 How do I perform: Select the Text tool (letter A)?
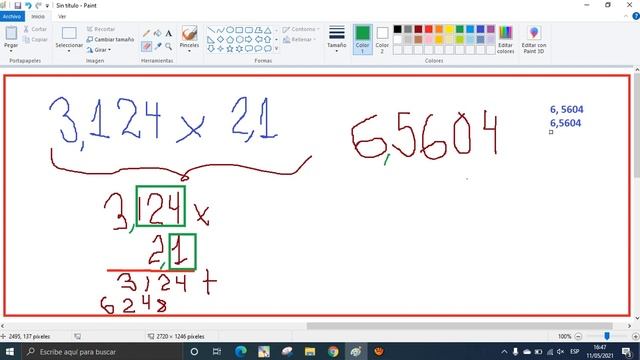(169, 33)
